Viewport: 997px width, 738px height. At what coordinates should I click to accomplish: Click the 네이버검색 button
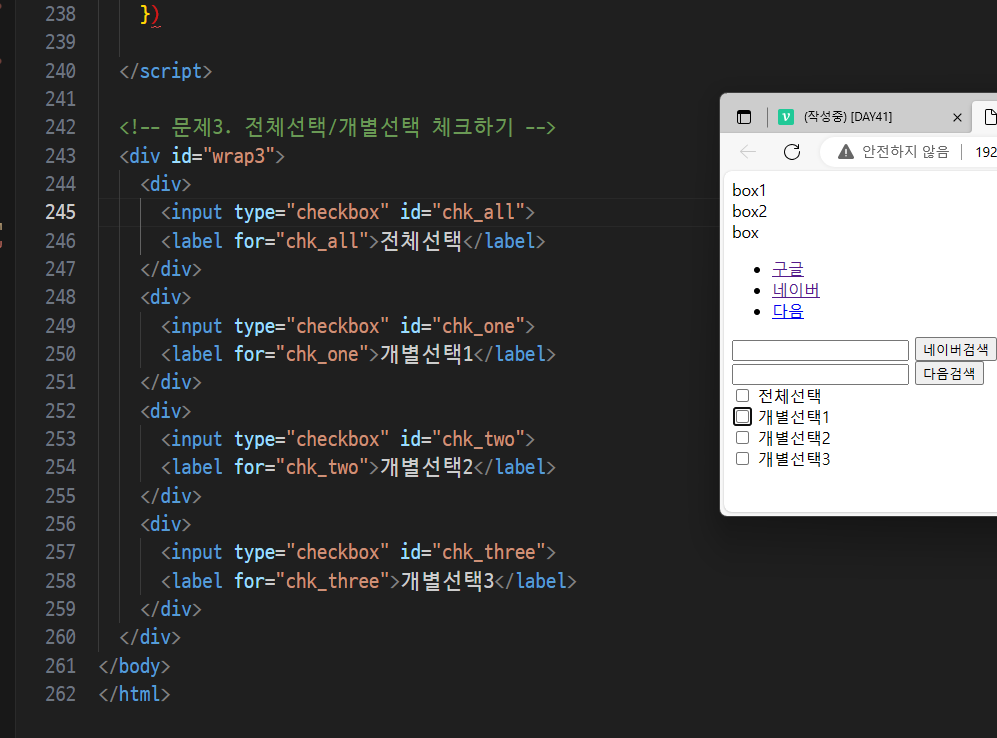click(x=956, y=350)
